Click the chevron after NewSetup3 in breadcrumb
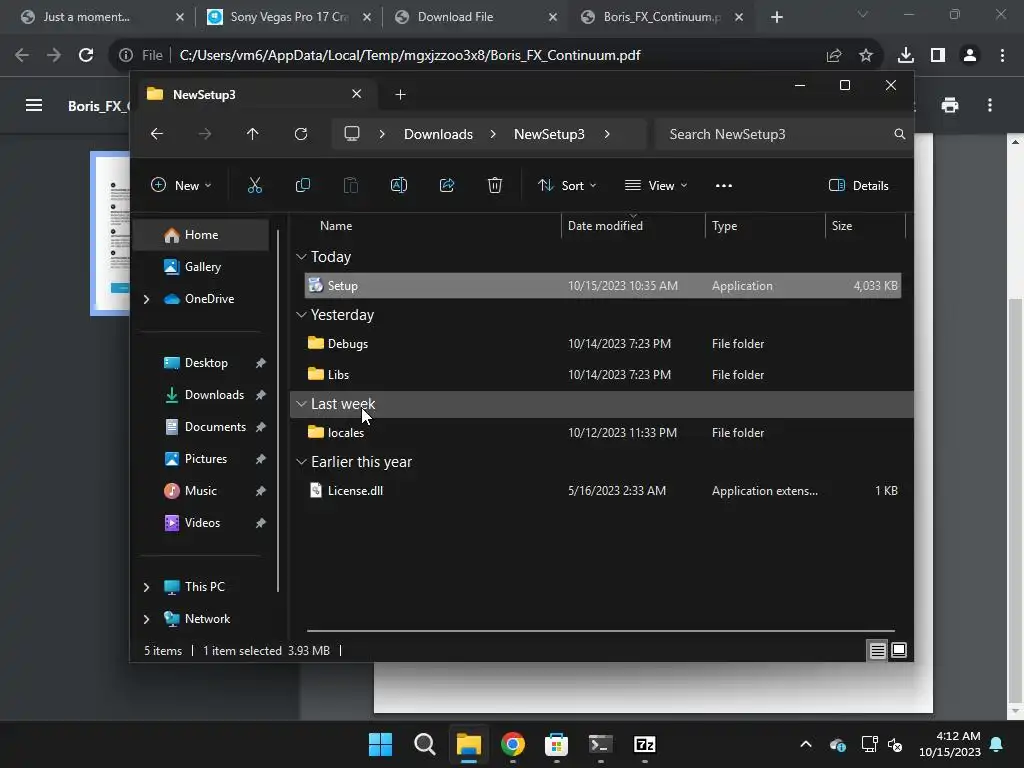This screenshot has width=1024, height=768. pyautogui.click(x=607, y=134)
